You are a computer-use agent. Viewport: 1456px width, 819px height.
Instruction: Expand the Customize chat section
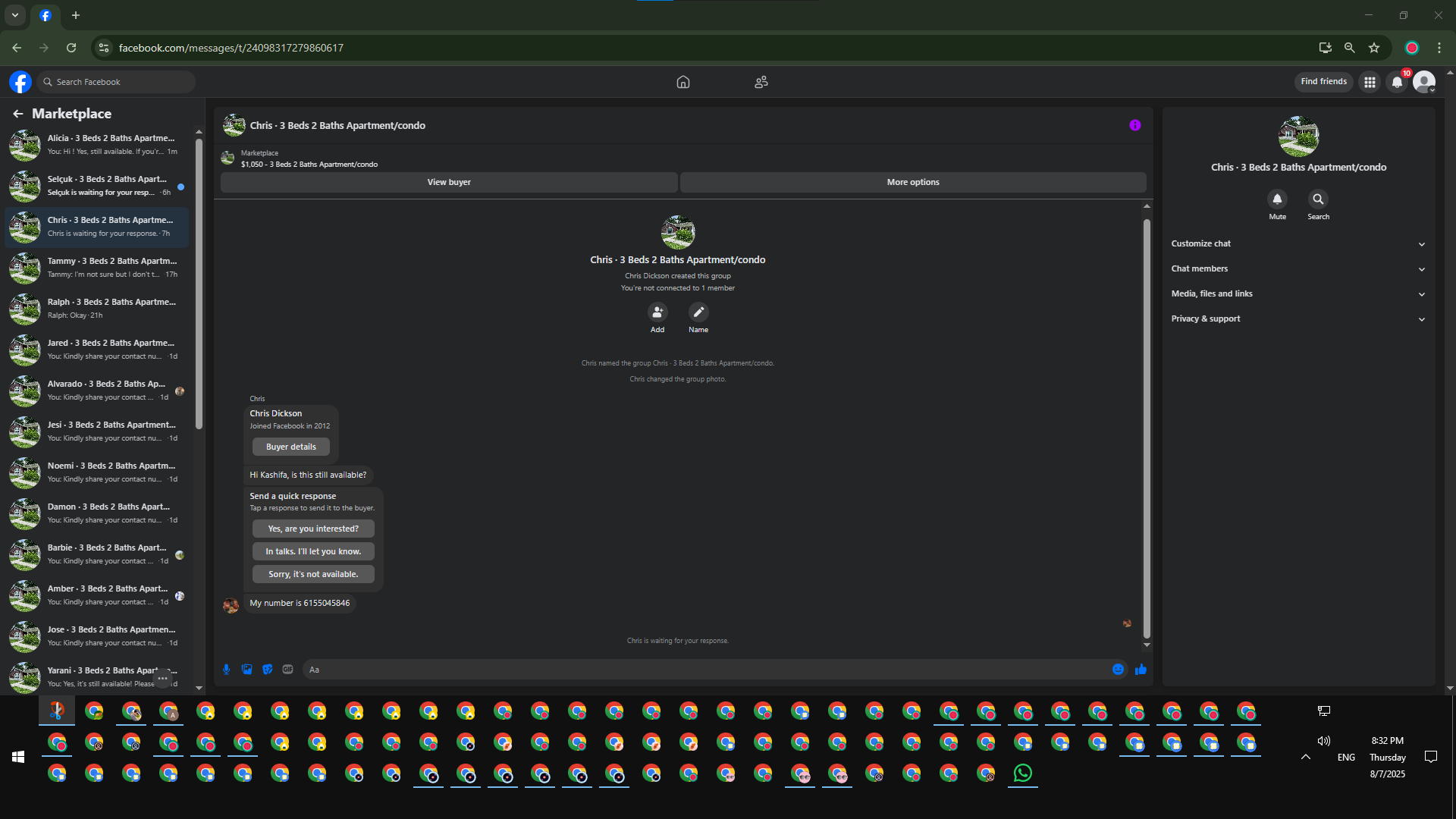[1298, 243]
